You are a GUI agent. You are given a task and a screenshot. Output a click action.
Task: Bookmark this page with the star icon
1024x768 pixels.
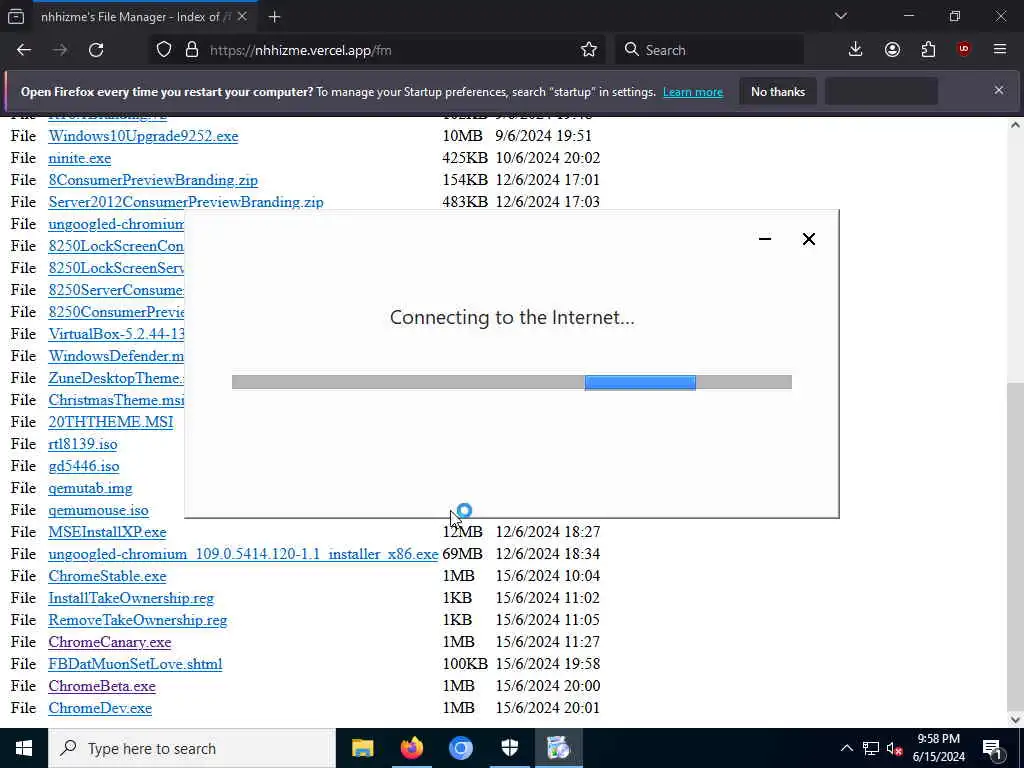588,50
